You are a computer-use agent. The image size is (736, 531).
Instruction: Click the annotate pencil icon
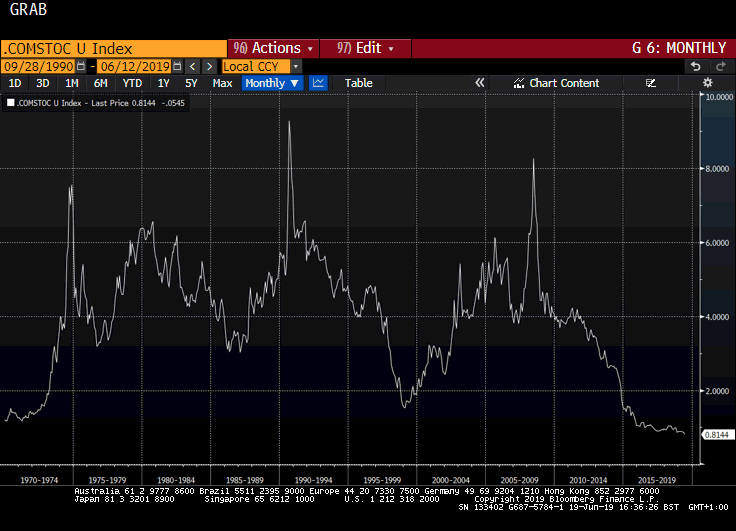[651, 83]
